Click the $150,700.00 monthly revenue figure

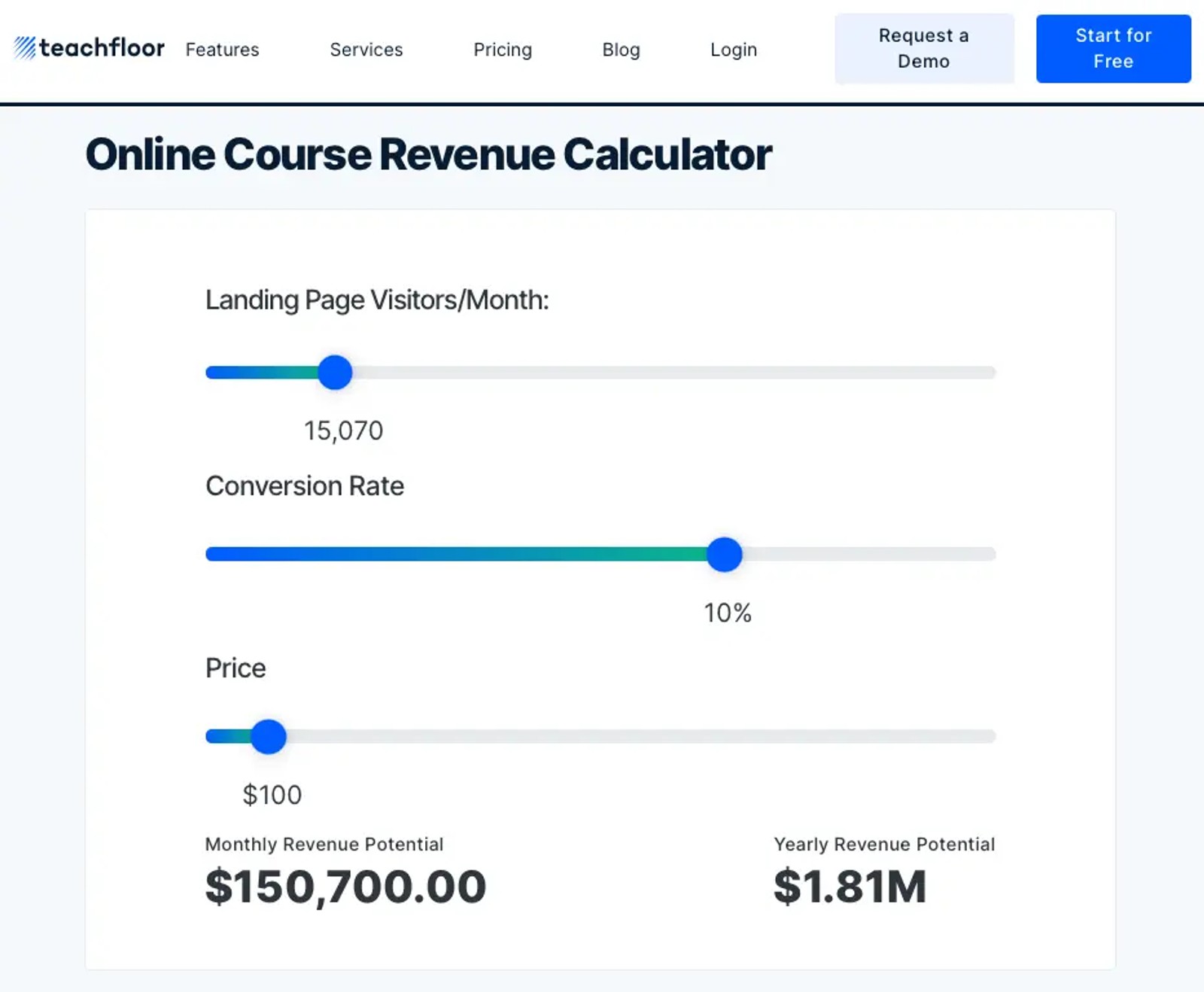click(345, 886)
